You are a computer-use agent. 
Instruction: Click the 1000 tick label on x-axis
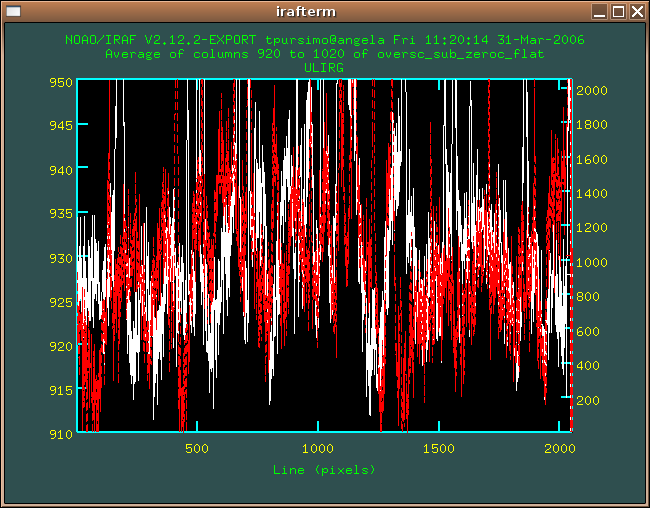(x=318, y=449)
